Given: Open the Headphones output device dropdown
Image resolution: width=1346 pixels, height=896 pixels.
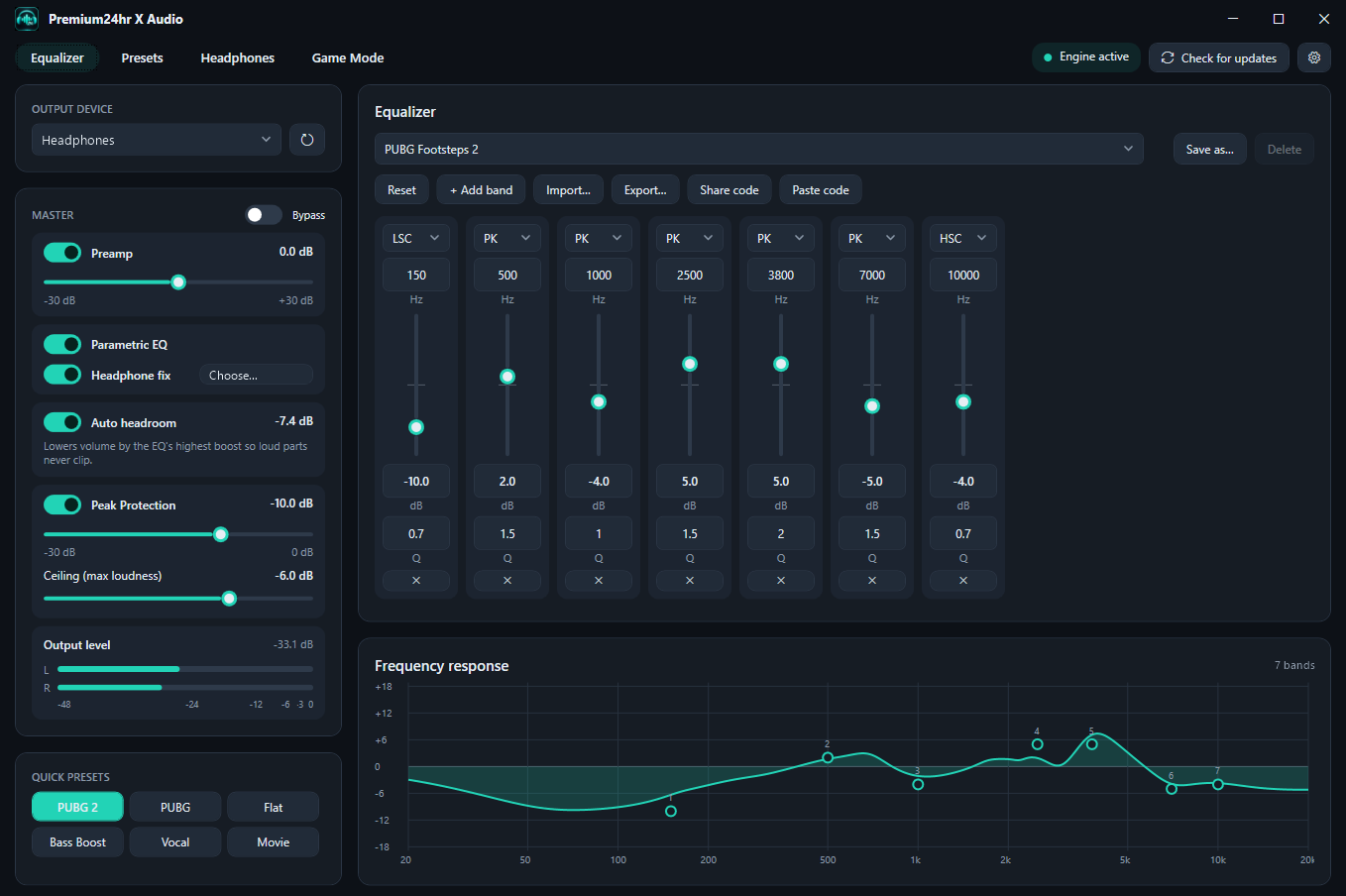Looking at the screenshot, I should [157, 140].
